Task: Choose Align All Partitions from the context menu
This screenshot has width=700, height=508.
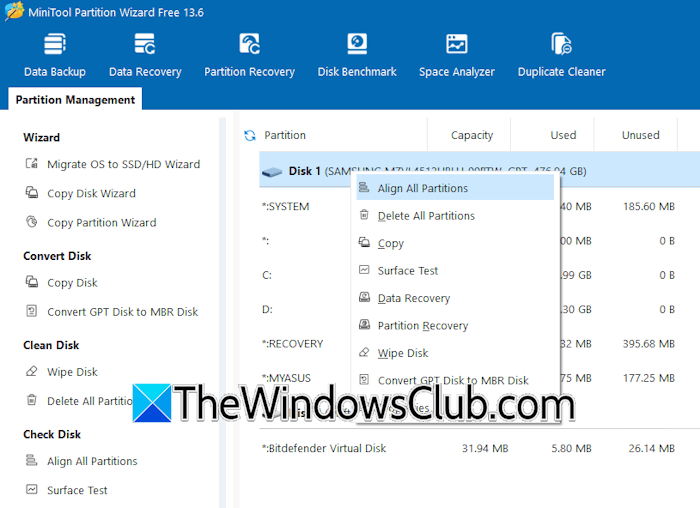Action: (455, 188)
